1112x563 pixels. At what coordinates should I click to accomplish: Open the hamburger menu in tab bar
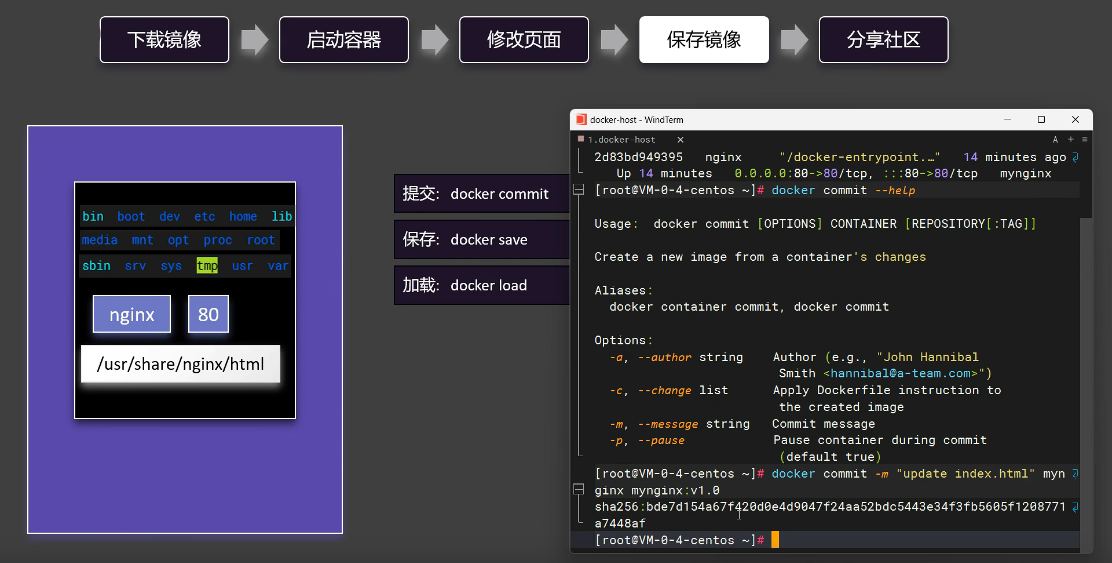coord(1083,140)
